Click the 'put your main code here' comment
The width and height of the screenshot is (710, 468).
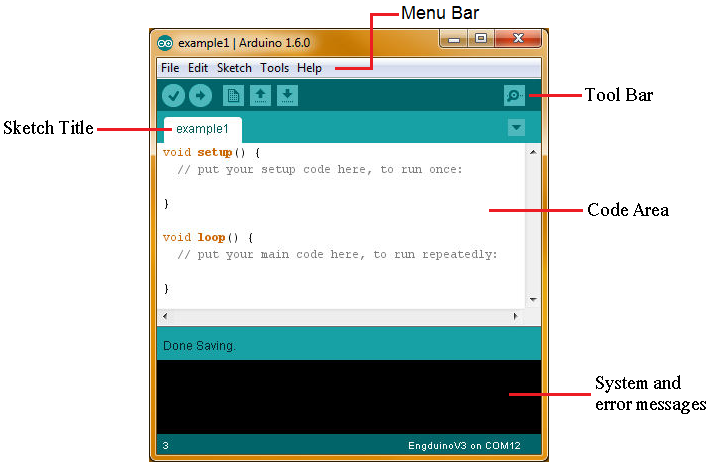coord(337,255)
